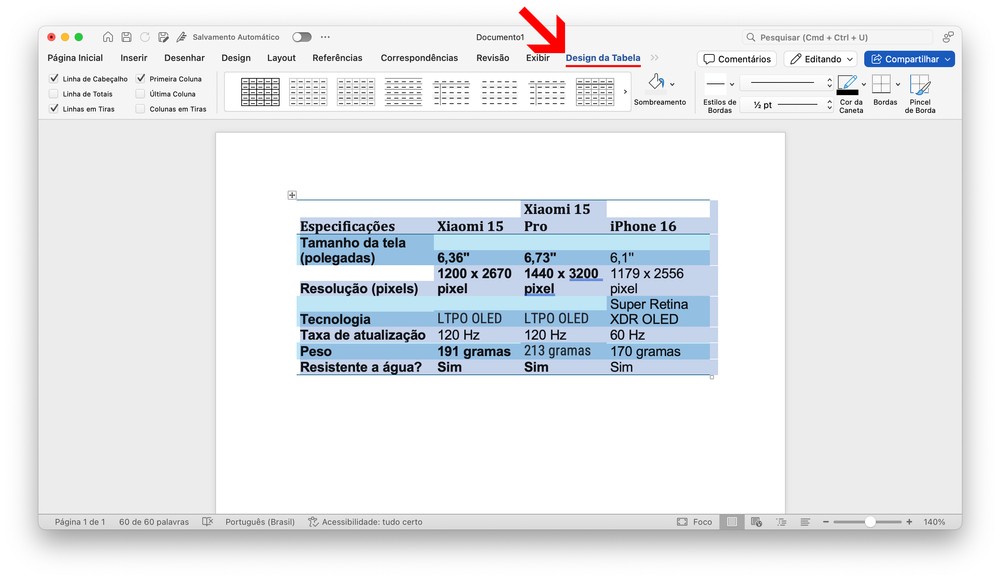Click the zoom out minus icon

click(x=826, y=521)
